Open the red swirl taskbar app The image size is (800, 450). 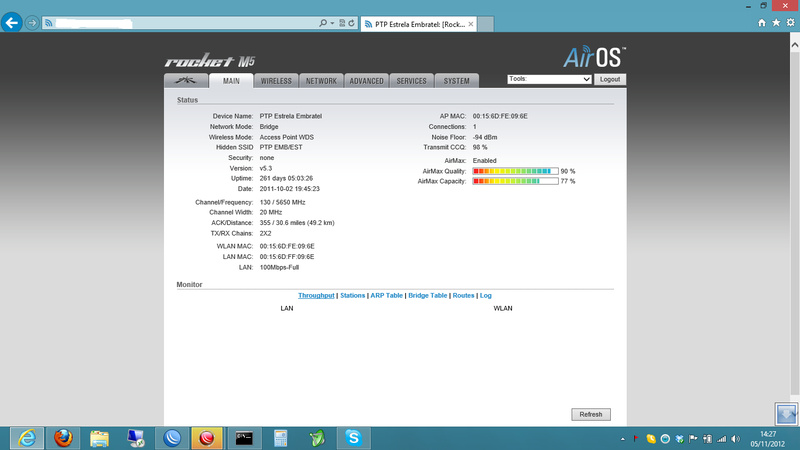click(x=207, y=438)
